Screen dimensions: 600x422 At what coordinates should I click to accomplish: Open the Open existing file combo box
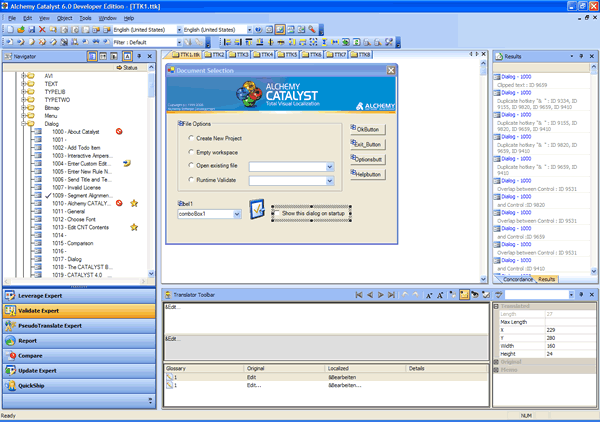click(x=330, y=167)
